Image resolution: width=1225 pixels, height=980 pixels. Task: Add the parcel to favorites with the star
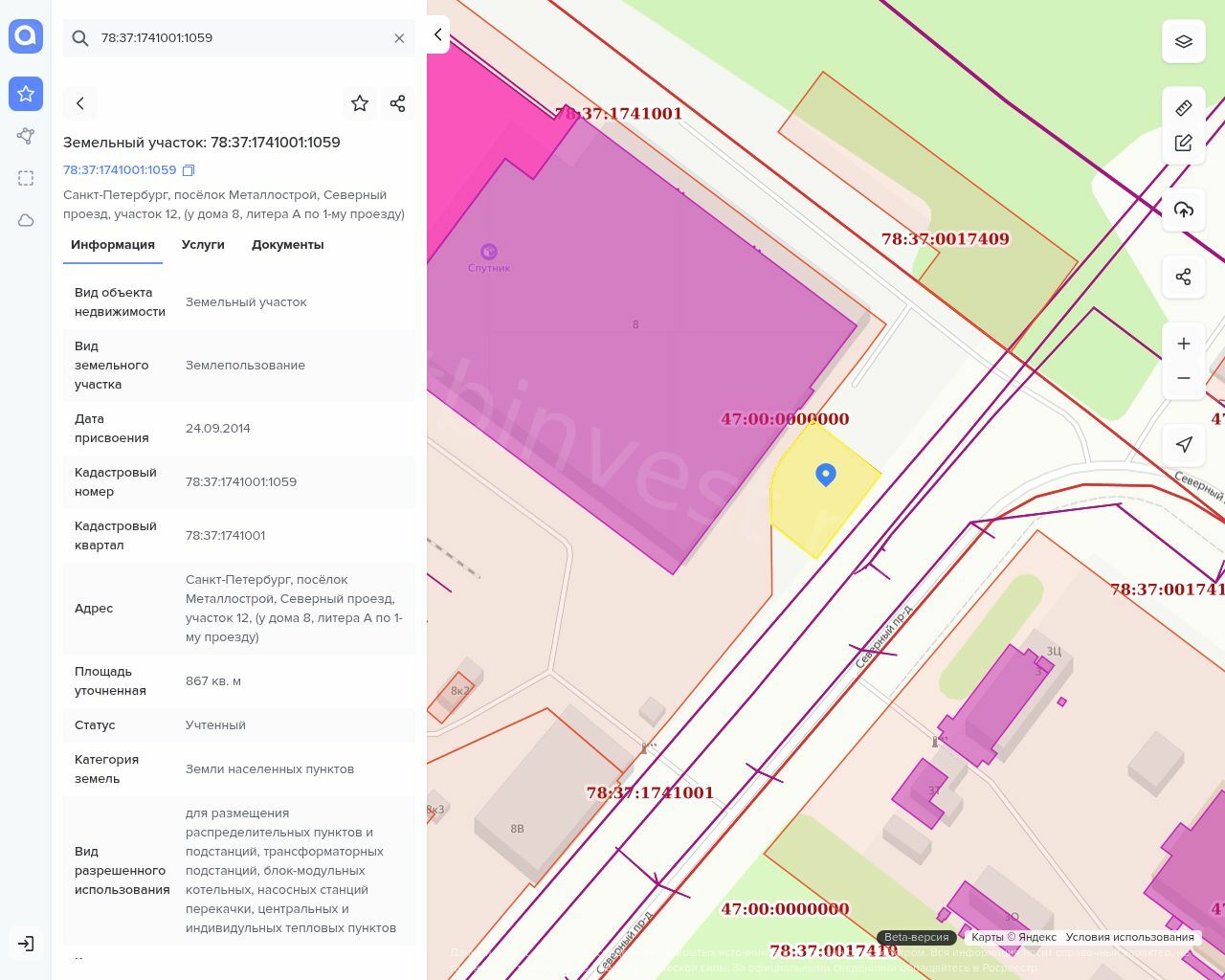[x=360, y=103]
